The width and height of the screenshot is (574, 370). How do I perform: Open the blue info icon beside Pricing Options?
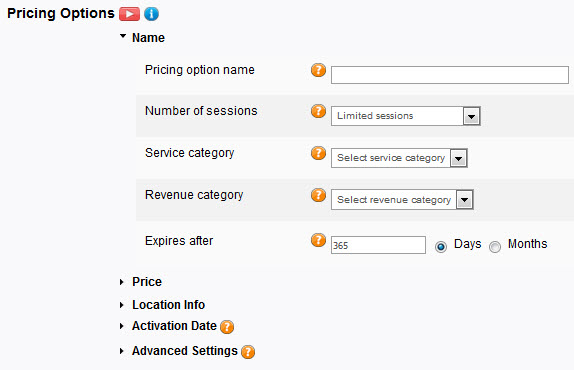[x=151, y=14]
